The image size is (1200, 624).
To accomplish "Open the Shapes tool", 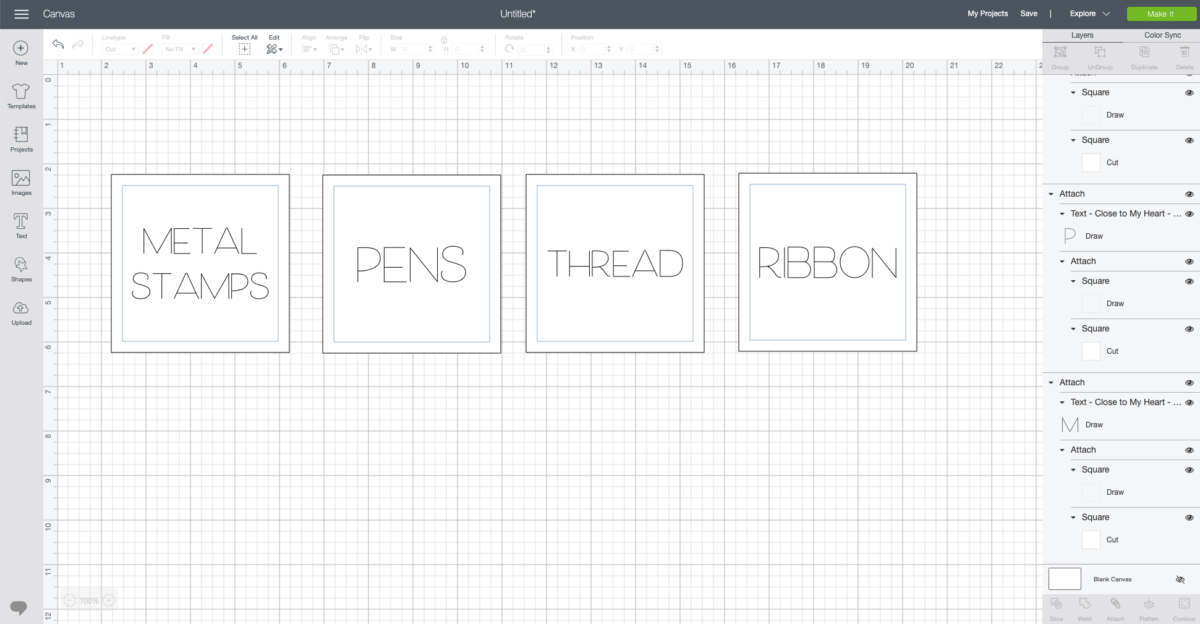I will coord(21,268).
